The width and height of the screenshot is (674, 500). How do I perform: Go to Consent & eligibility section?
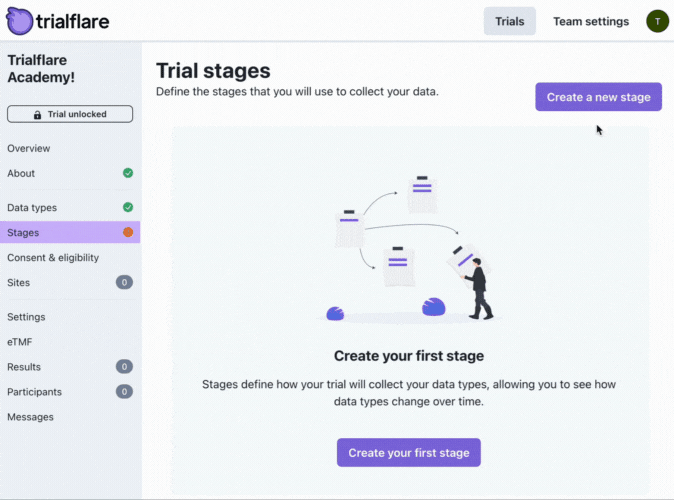click(53, 258)
